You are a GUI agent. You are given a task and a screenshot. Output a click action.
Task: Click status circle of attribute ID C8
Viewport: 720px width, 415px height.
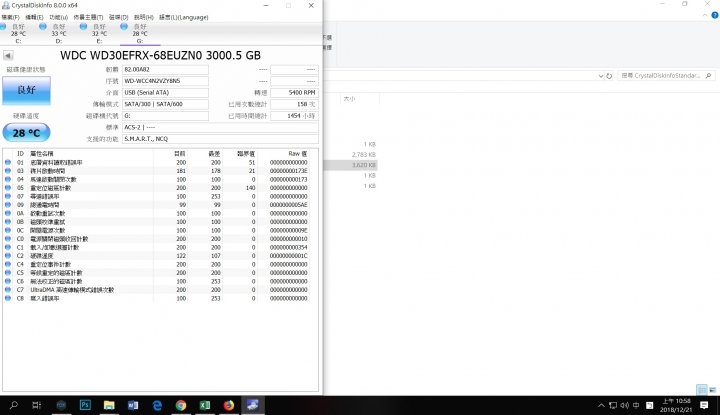8,298
